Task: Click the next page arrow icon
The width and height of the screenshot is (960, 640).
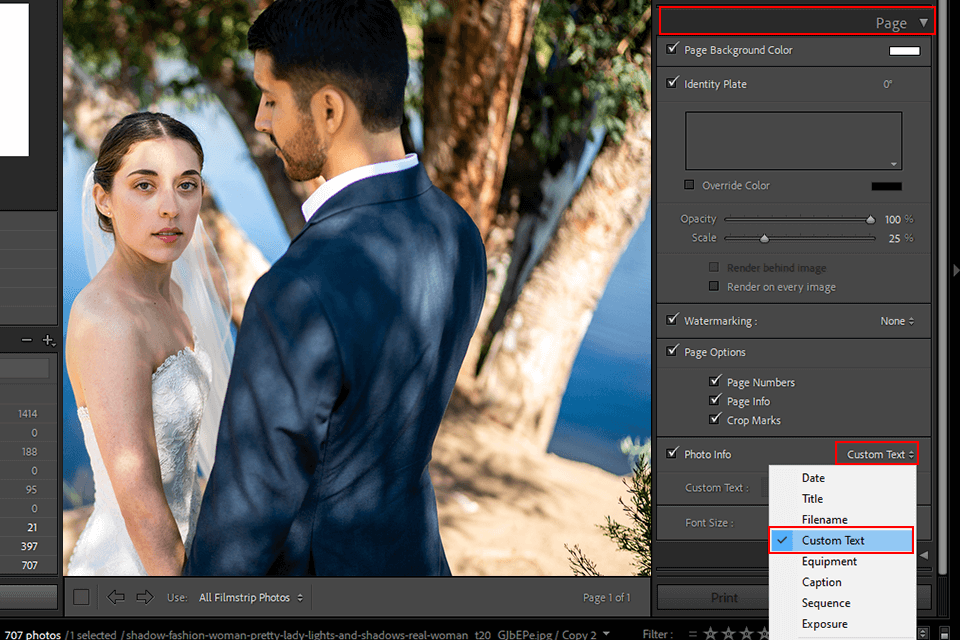Action: (145, 597)
